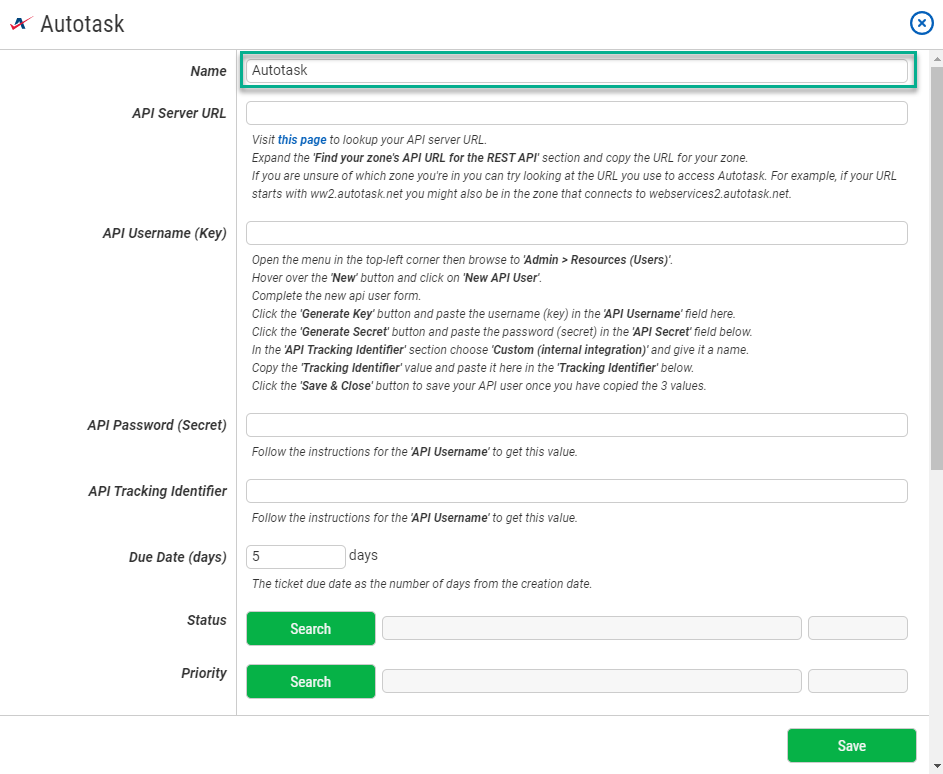Save the Autotask integration settings

pos(851,746)
